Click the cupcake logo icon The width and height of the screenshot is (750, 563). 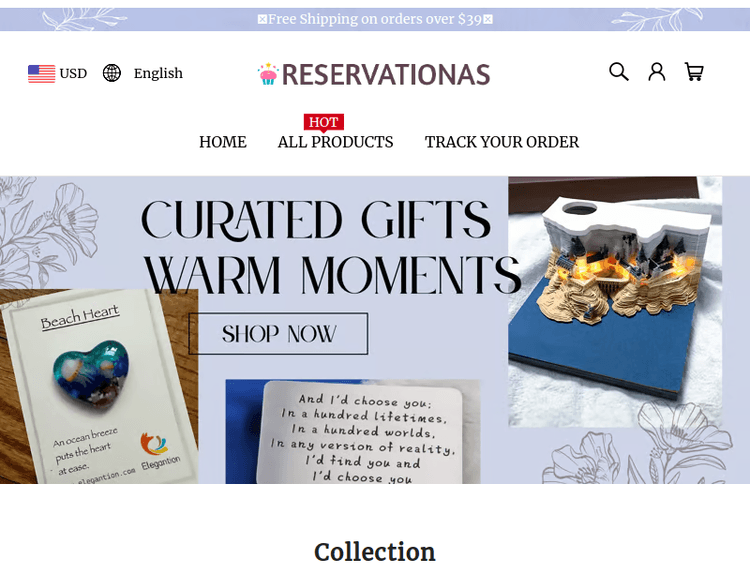point(268,74)
